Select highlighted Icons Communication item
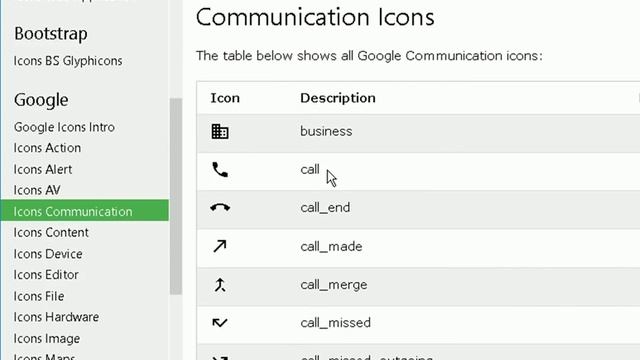Screen dimensions: 640x360 [84, 211]
